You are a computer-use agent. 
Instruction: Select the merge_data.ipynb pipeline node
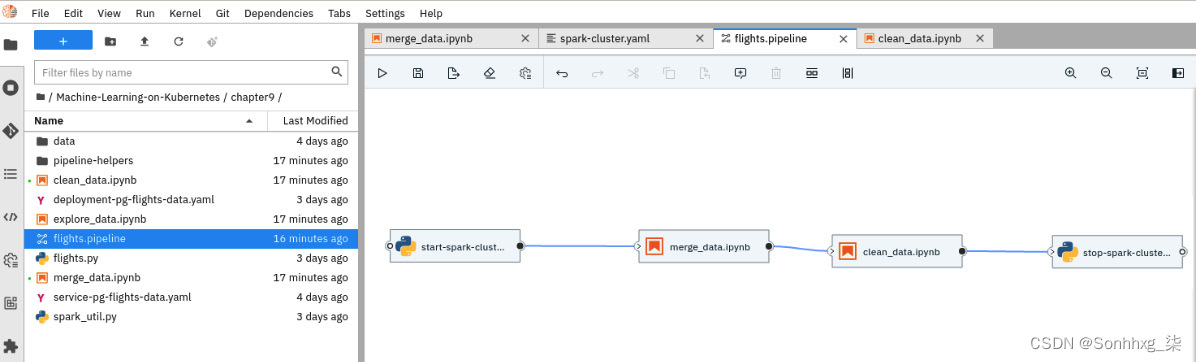703,246
